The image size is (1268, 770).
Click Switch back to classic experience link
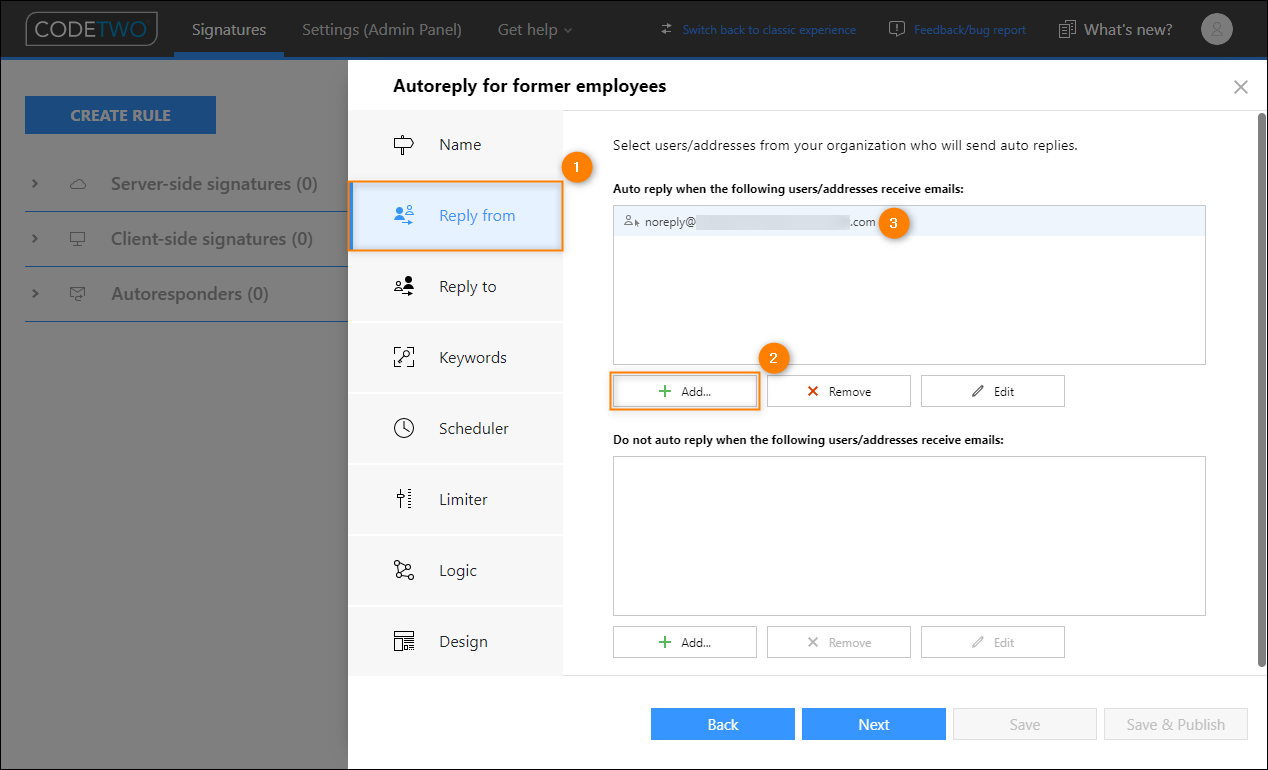(769, 30)
